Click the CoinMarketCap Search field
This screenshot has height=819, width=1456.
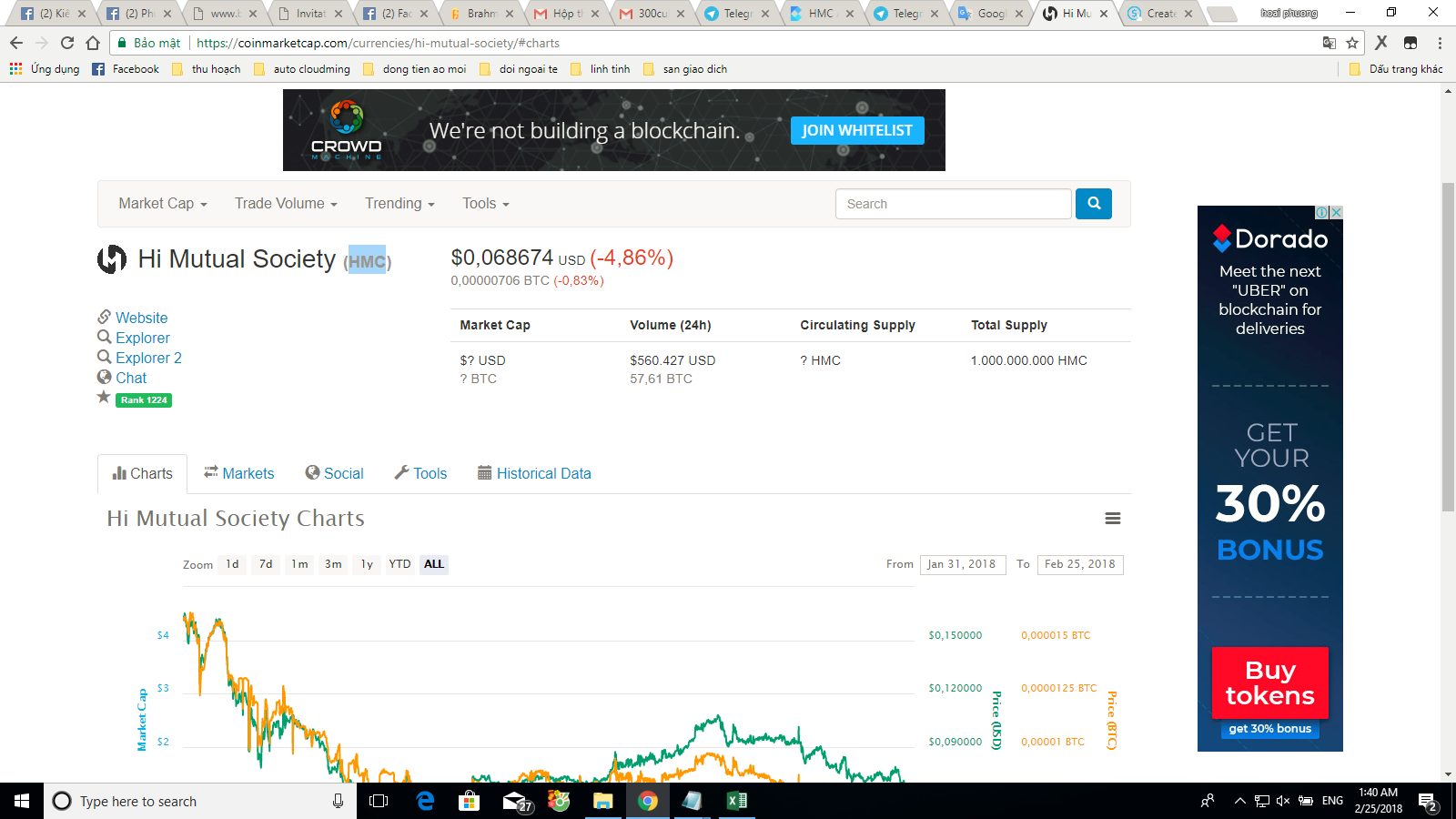pos(953,204)
